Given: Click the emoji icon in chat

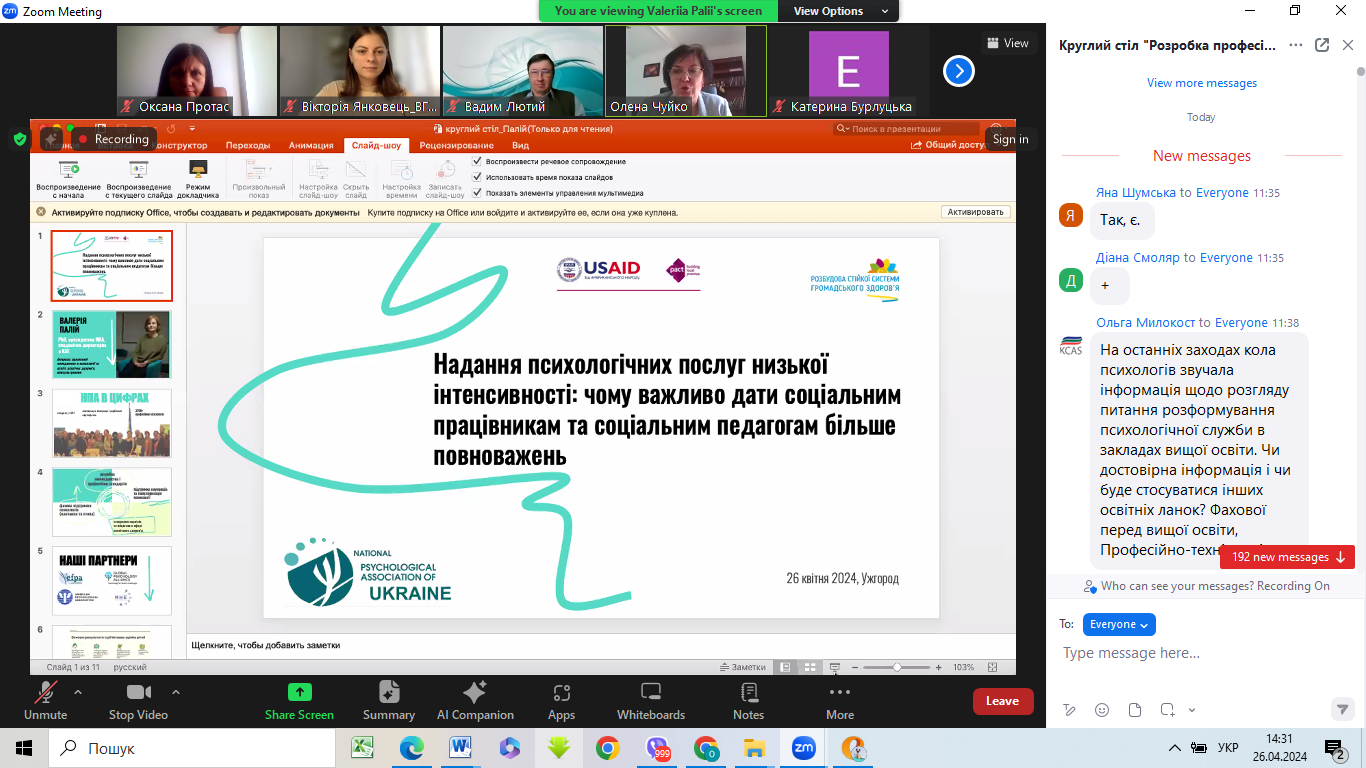Looking at the screenshot, I should pos(1102,710).
